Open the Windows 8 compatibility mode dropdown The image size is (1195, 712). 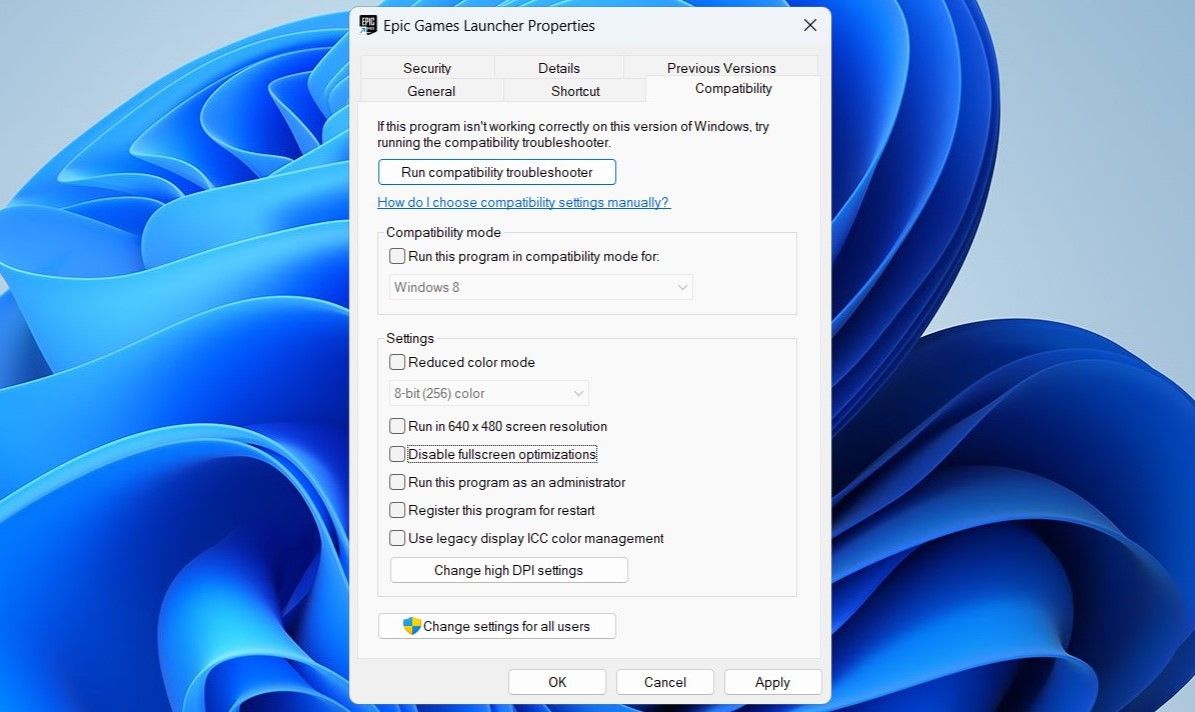[540, 287]
